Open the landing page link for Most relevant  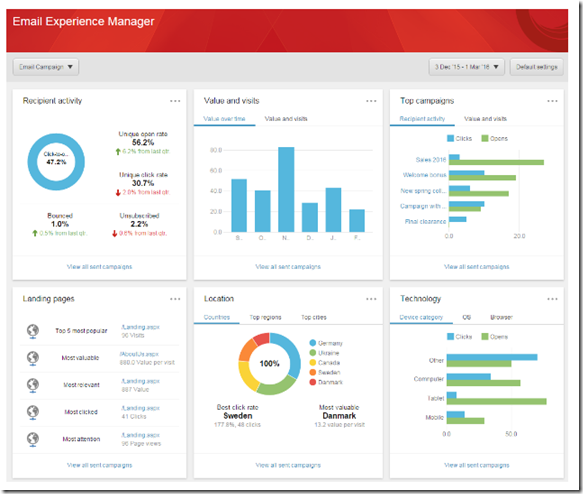click(x=141, y=381)
